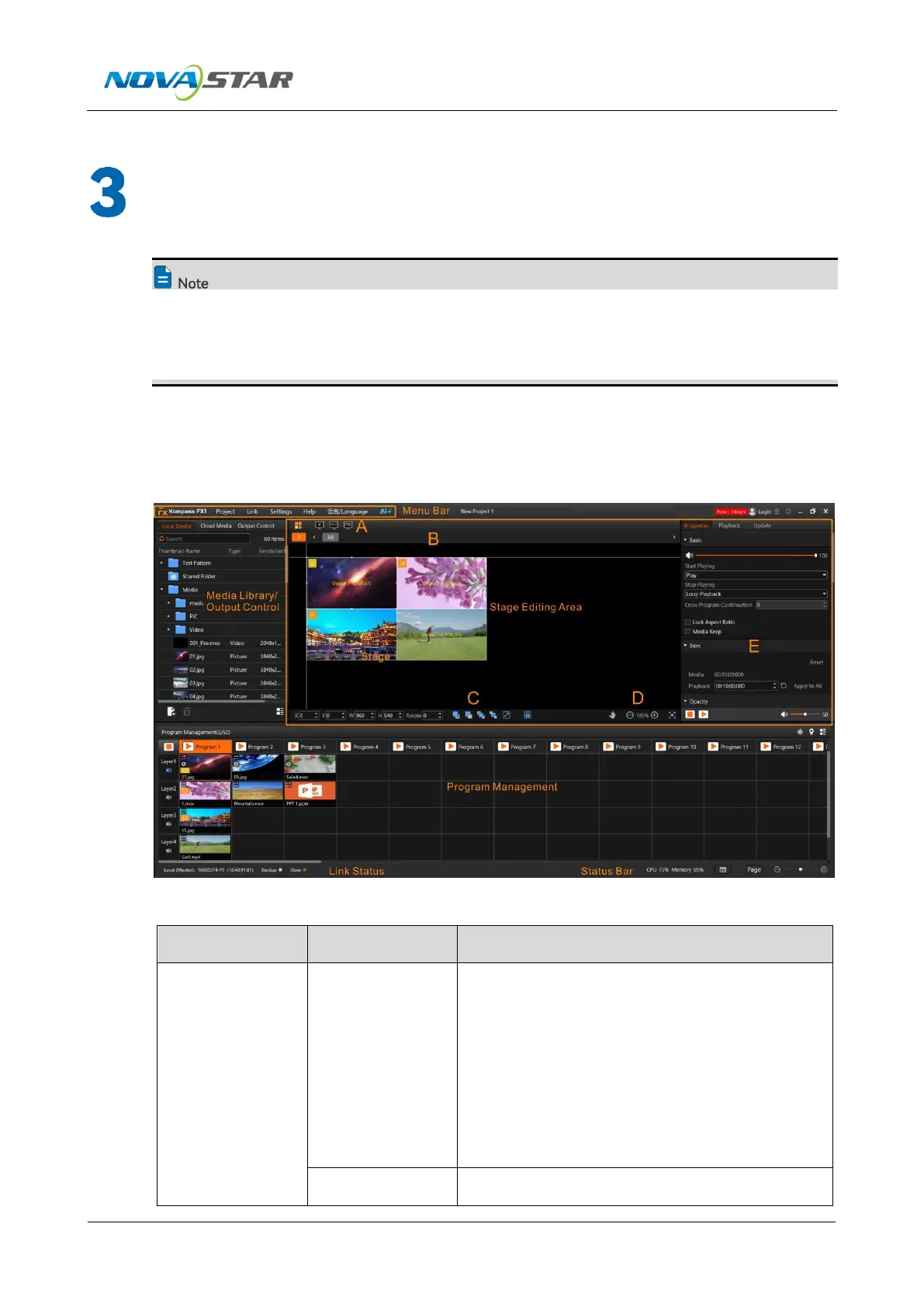The height and width of the screenshot is (1307, 924).
Task: Enable the Lock Aspect Ratio checkbox
Action: click(687, 622)
